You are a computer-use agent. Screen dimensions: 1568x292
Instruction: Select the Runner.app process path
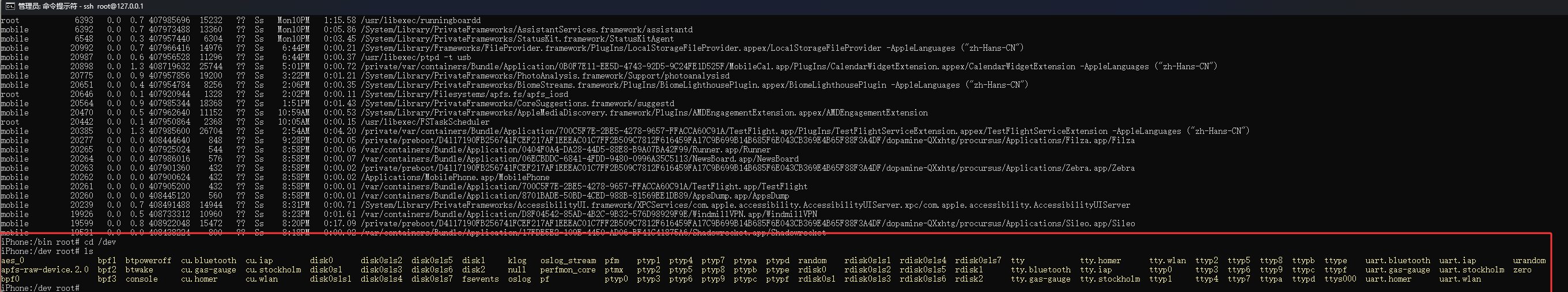(566, 149)
